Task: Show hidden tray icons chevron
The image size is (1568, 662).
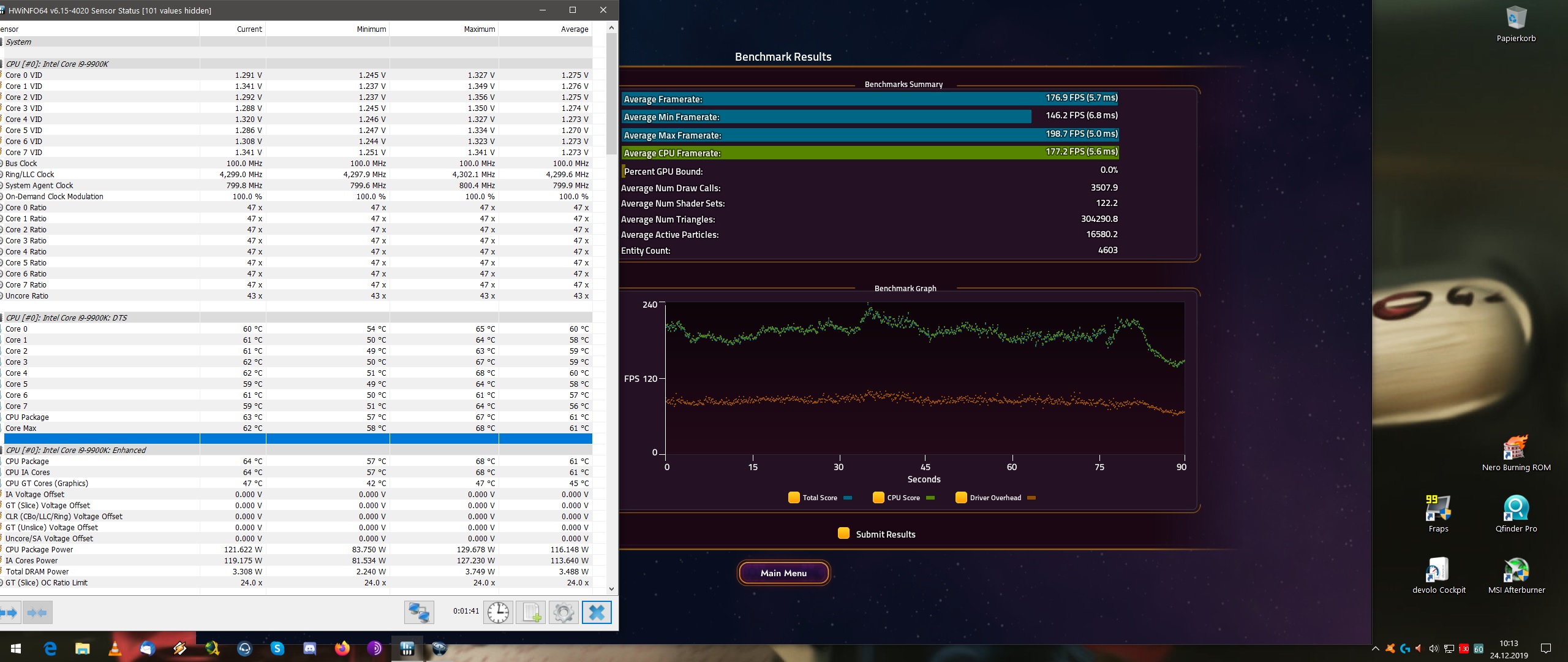Action: [1375, 649]
